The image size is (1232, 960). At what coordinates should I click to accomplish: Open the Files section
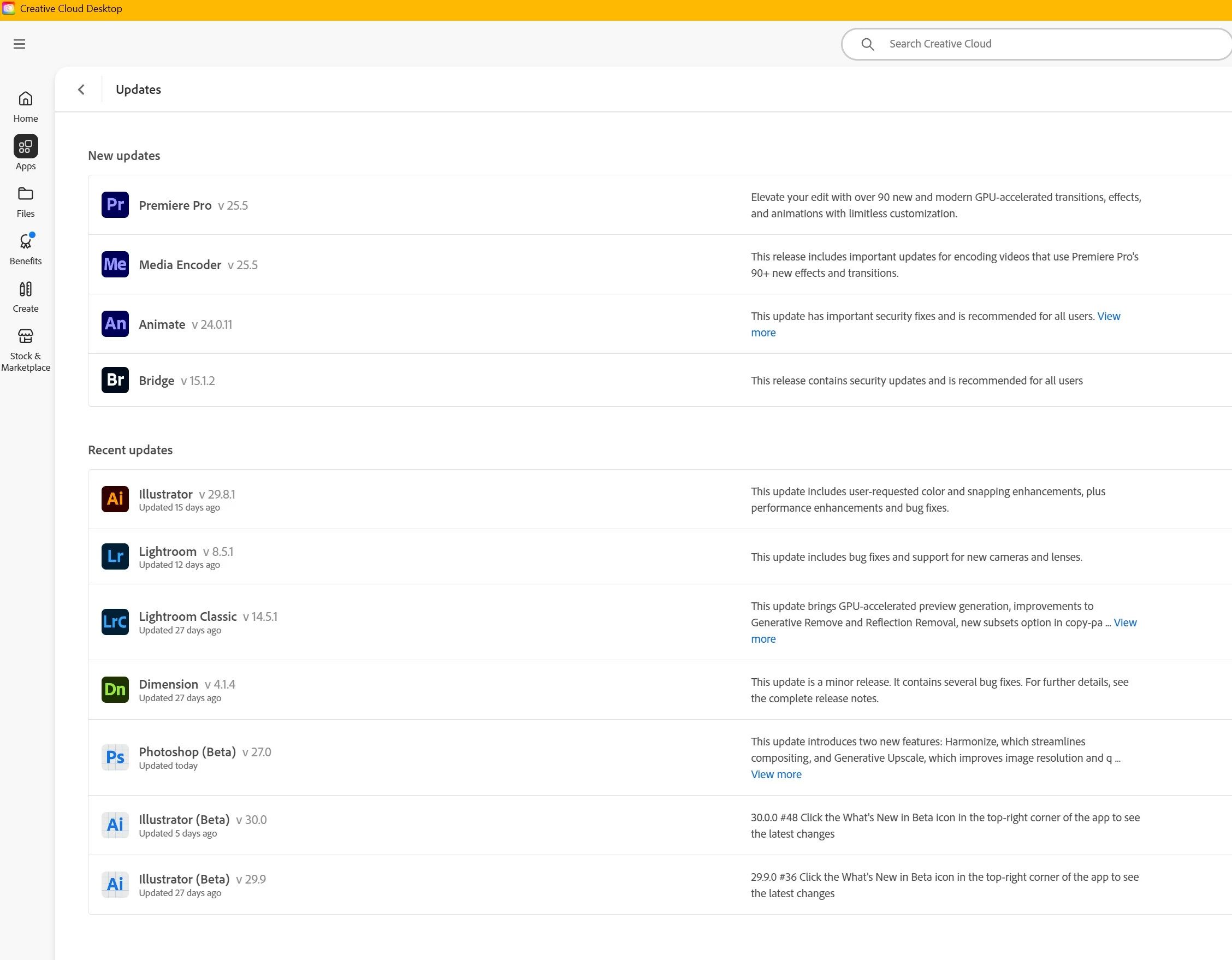[25, 202]
